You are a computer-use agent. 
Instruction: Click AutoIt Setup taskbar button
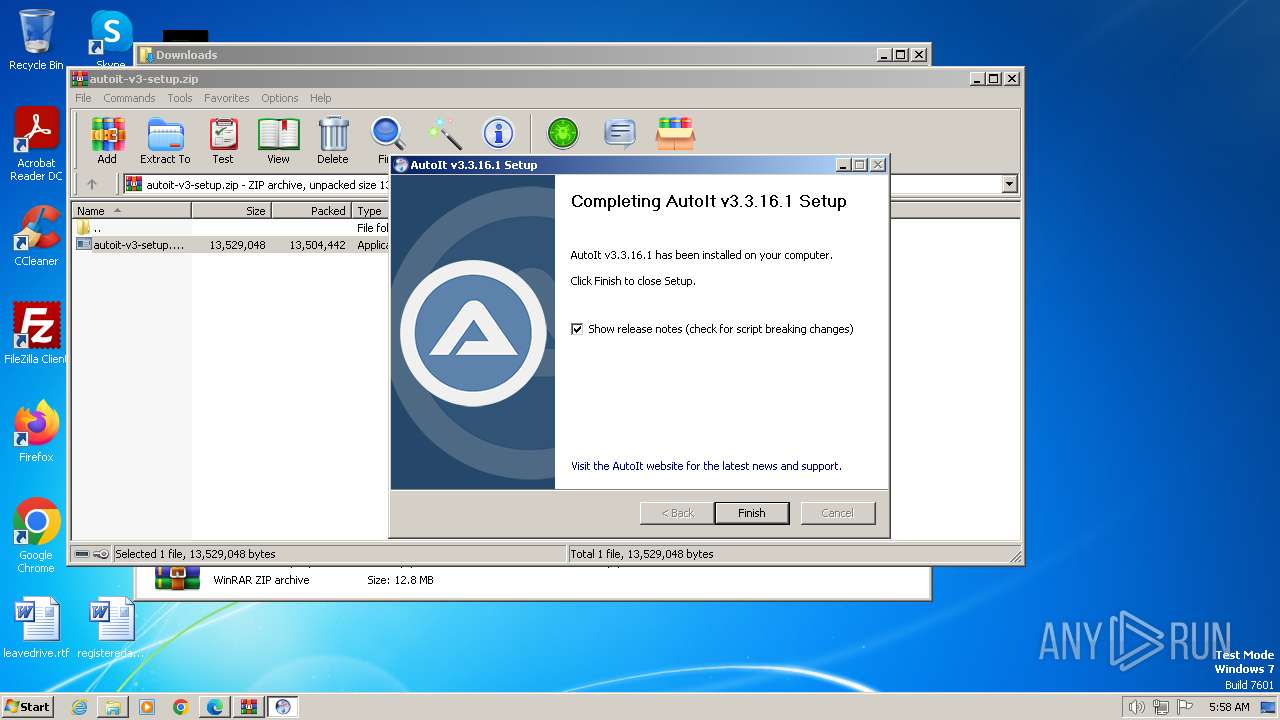[283, 707]
